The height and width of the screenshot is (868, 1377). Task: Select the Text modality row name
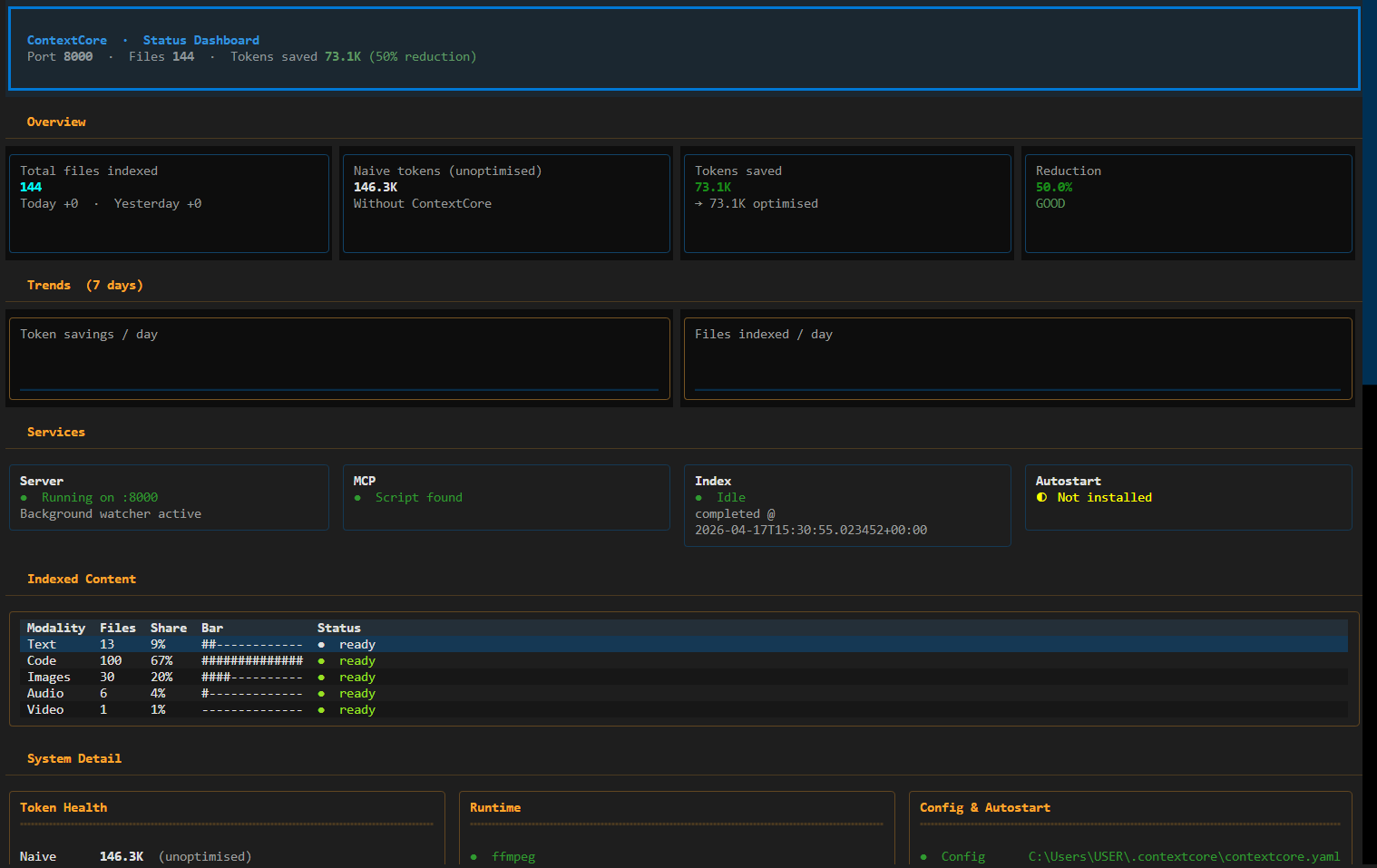42,644
